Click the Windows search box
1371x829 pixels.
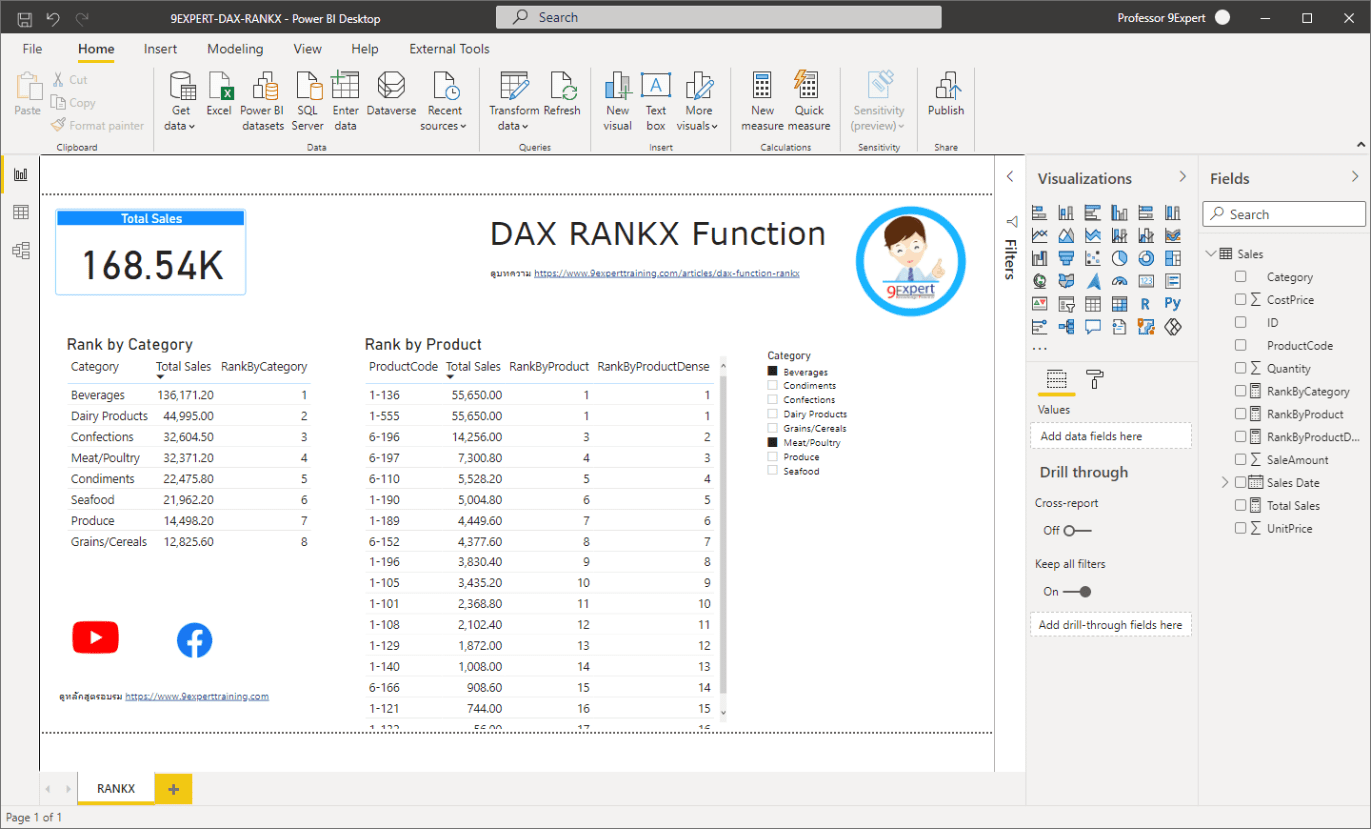pyautogui.click(x=716, y=17)
